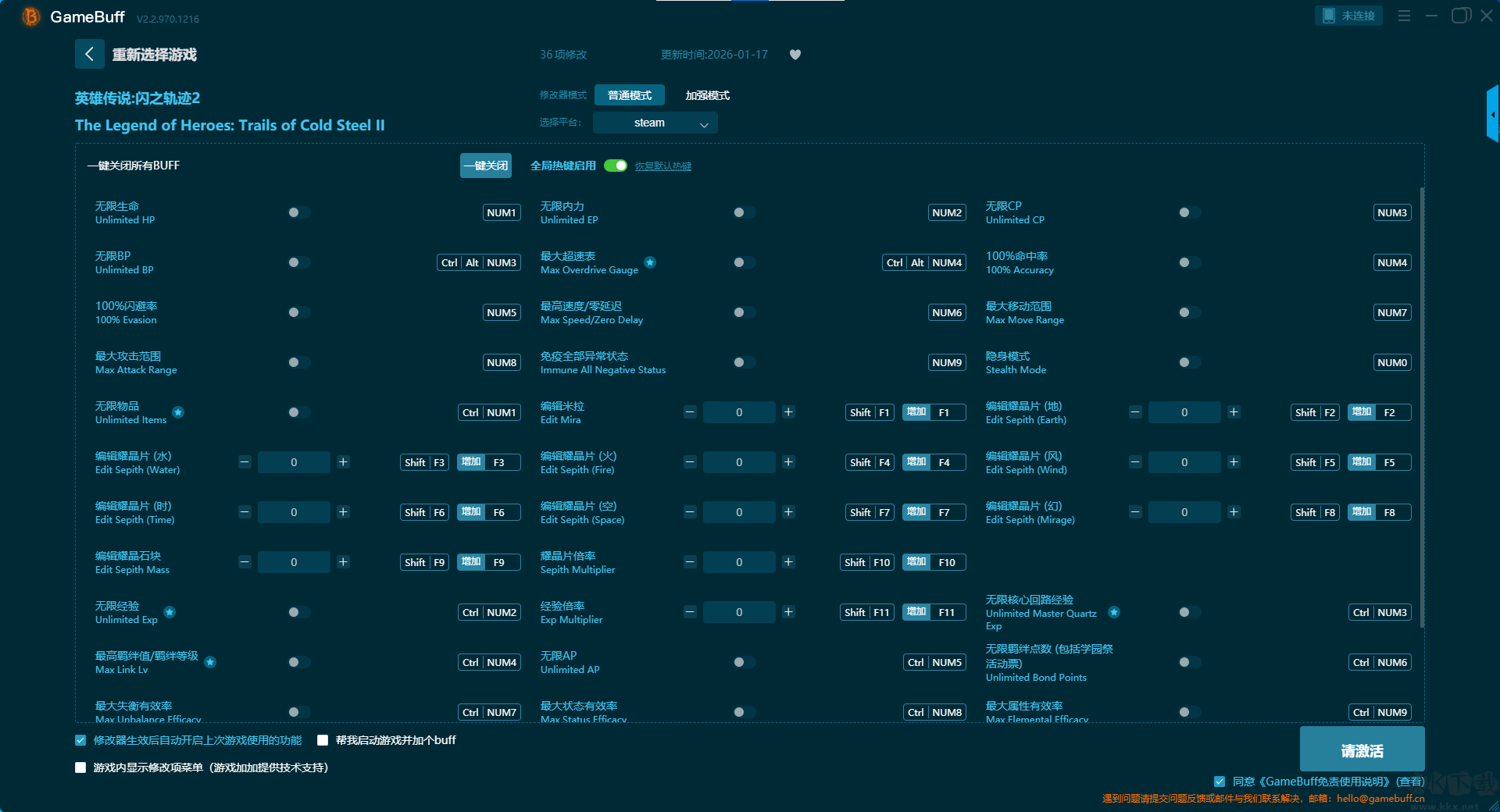Check 帮我启动游戏并加个buff checkbox

coord(323,740)
